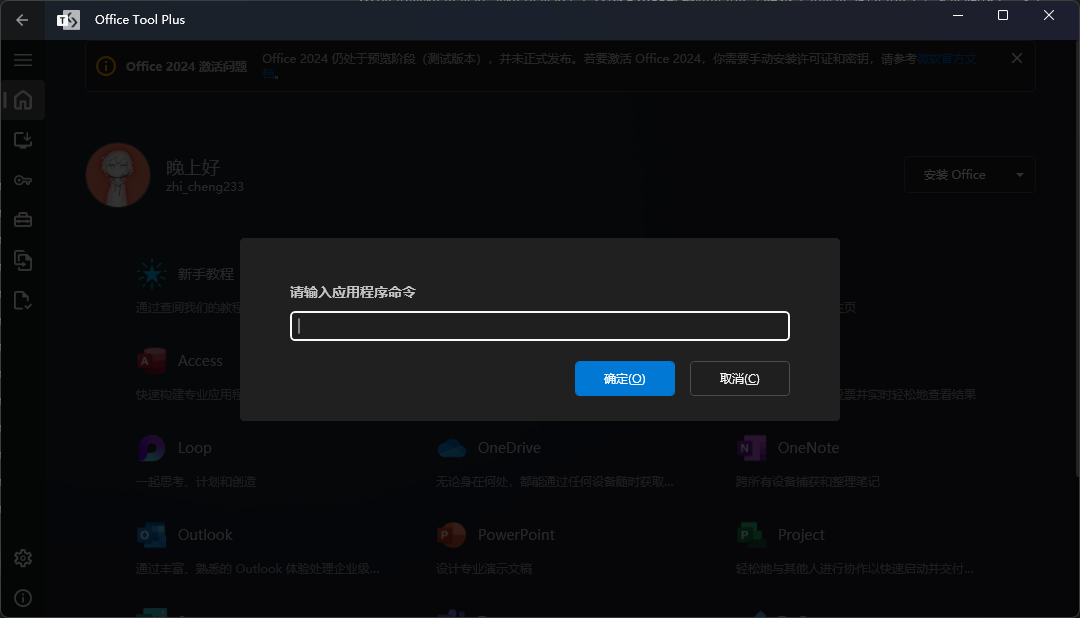Click inside the command input field
The image size is (1080, 618).
(x=540, y=326)
